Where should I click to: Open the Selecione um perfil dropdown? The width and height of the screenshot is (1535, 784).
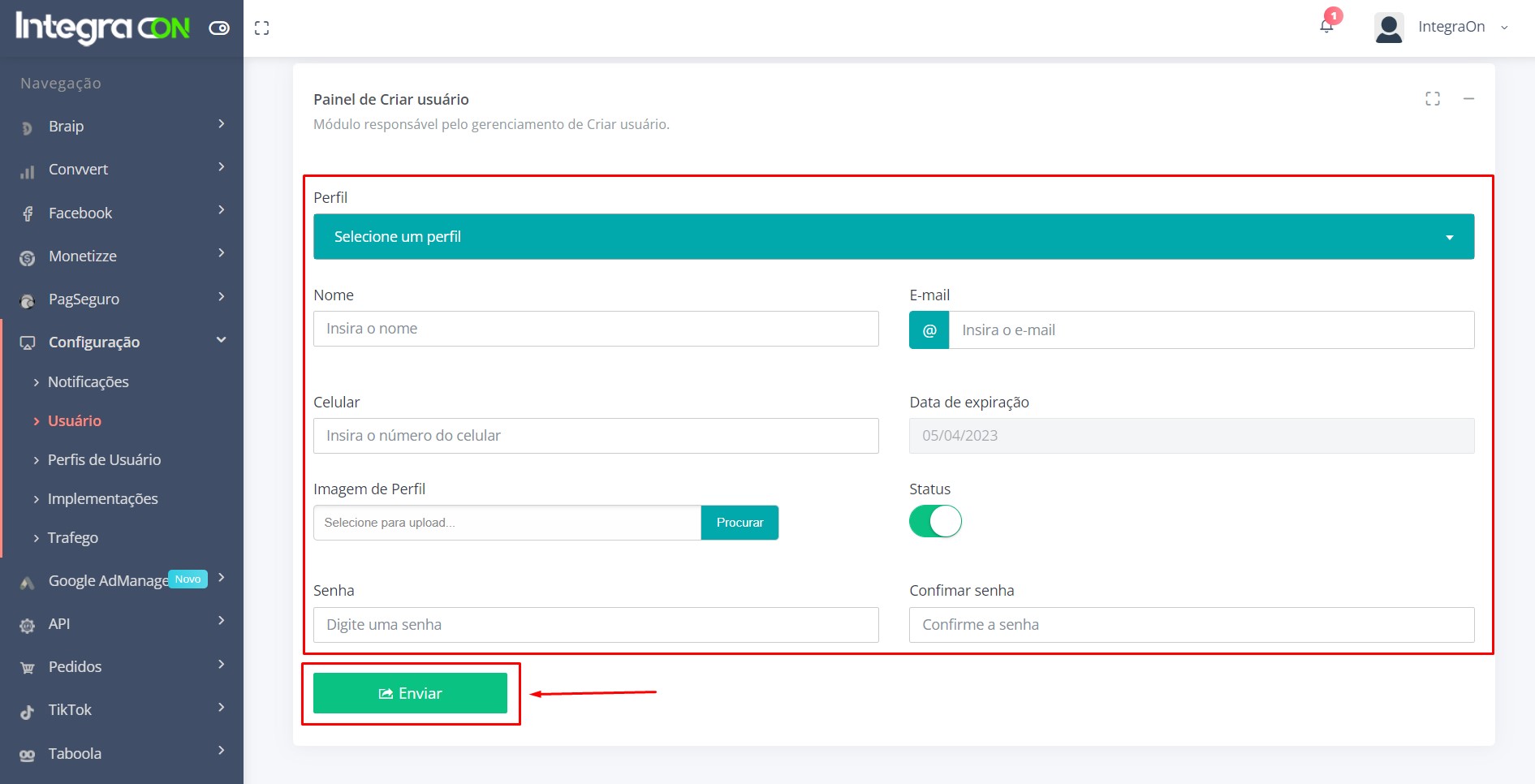(x=893, y=237)
